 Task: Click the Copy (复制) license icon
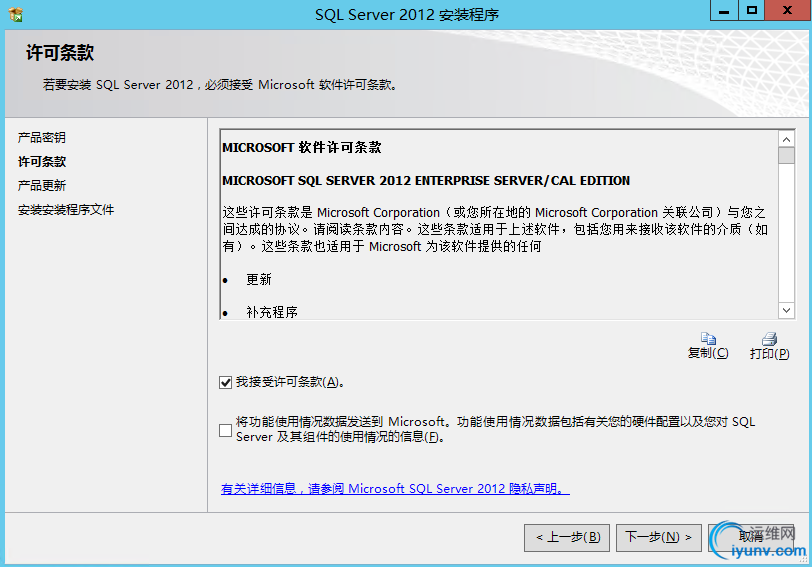[708, 339]
